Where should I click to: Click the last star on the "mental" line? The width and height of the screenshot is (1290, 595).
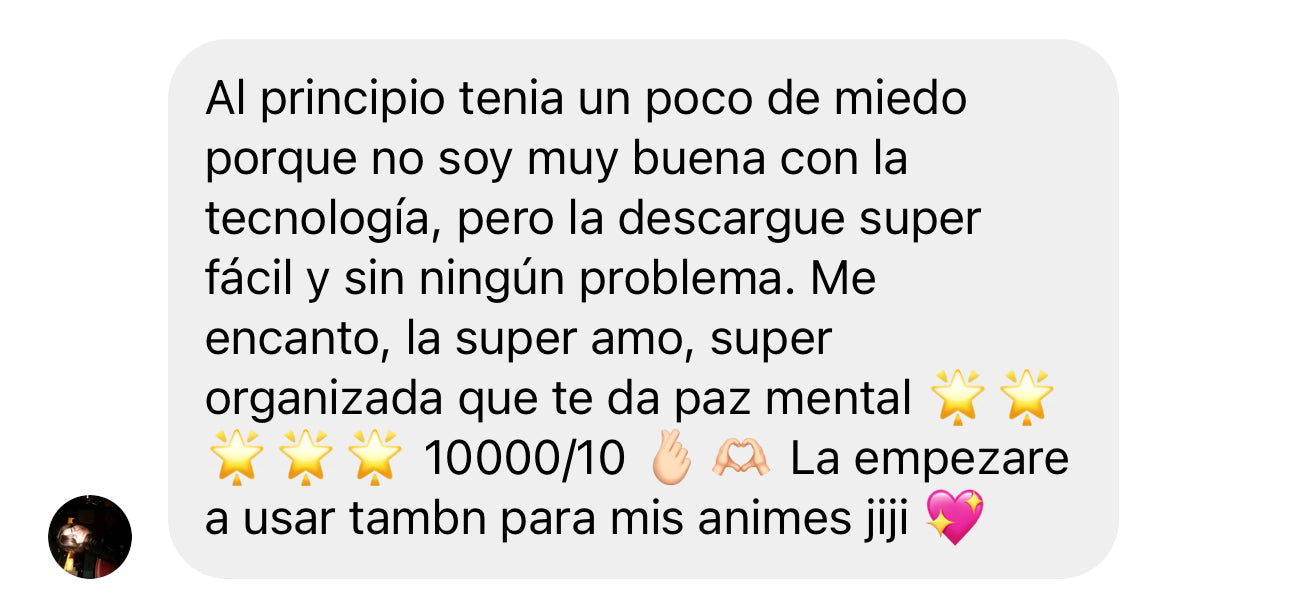point(1028,398)
